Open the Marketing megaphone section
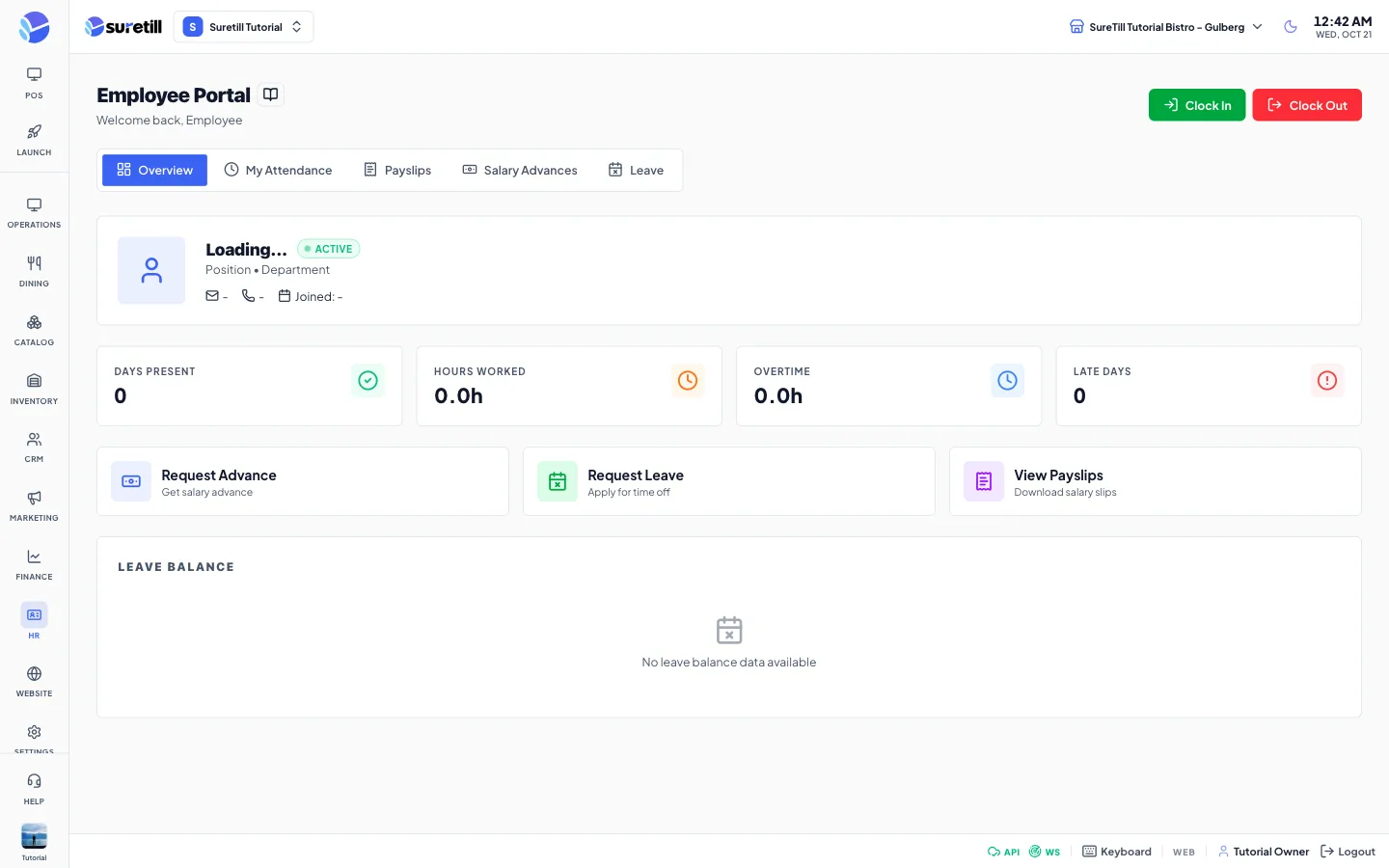 tap(34, 506)
